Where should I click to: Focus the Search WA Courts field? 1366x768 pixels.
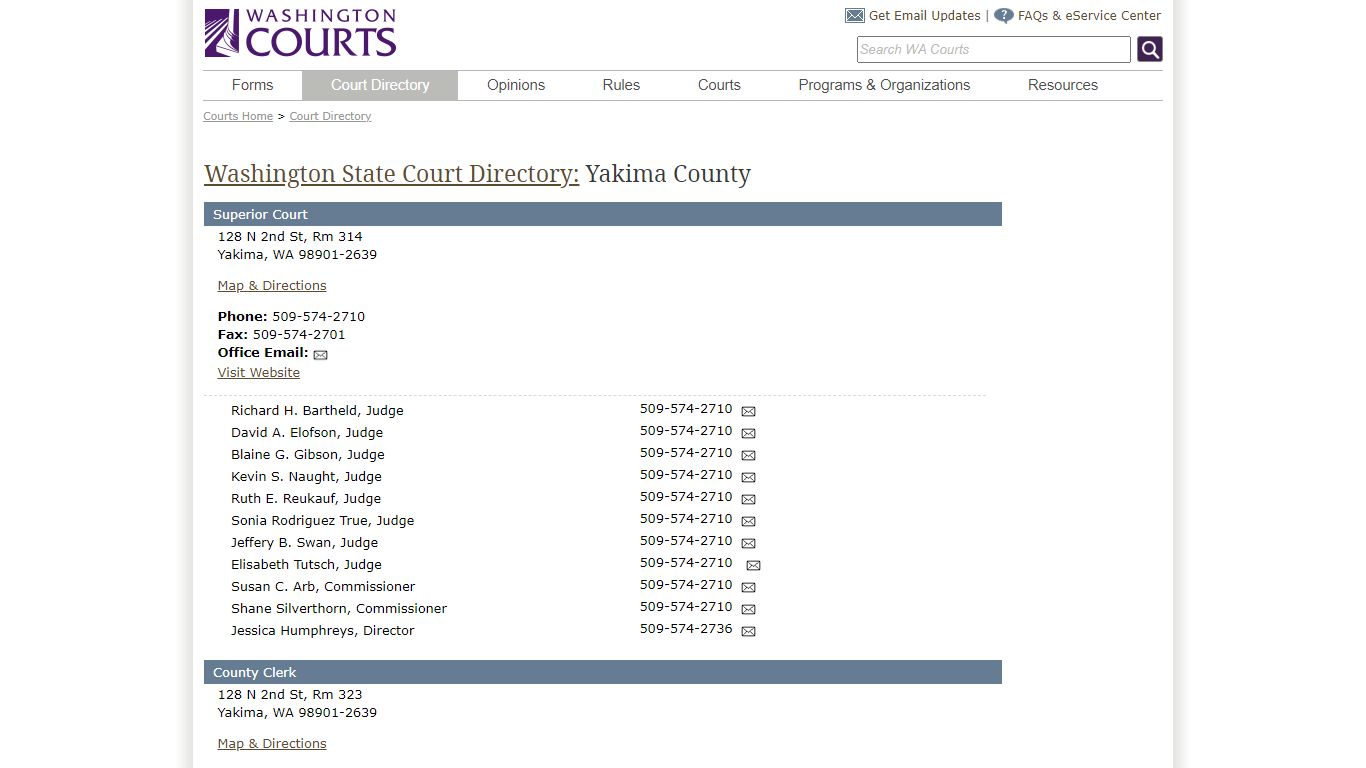point(994,49)
